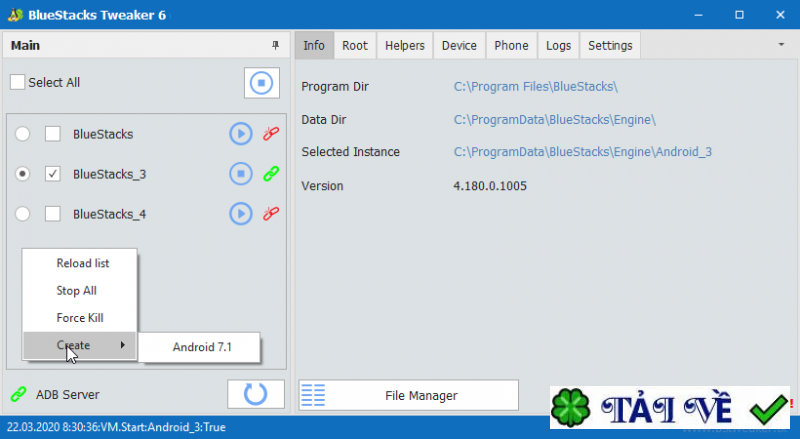Pin the Main panel
The height and width of the screenshot is (439, 800).
tap(276, 45)
